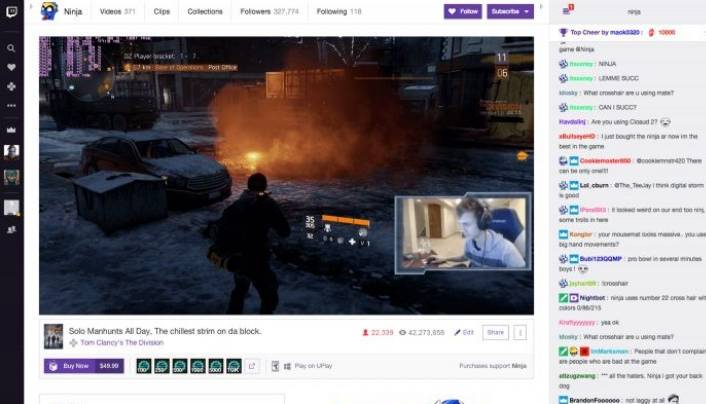Open the Following heart icon in sidebar

11,67
